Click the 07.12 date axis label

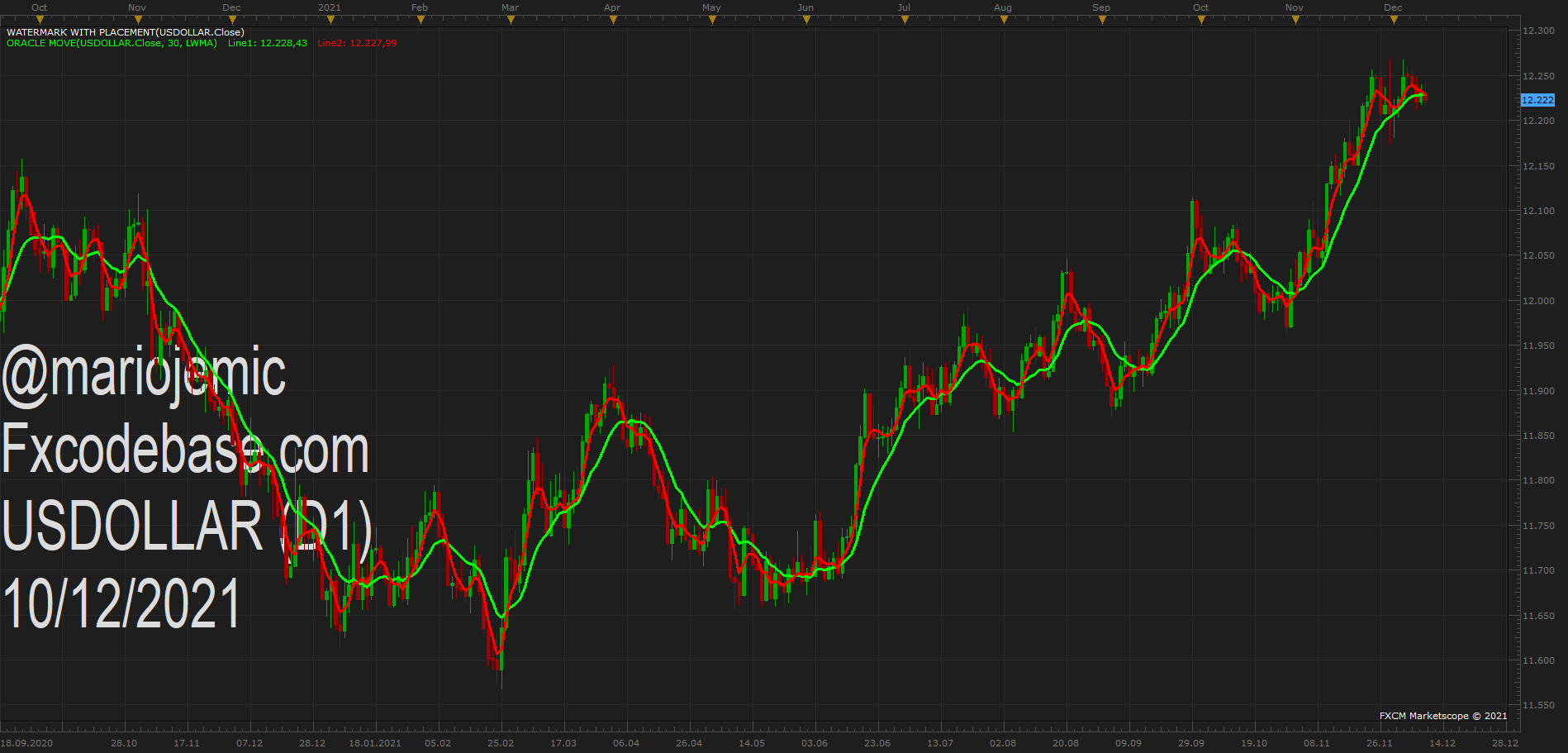coord(249,743)
